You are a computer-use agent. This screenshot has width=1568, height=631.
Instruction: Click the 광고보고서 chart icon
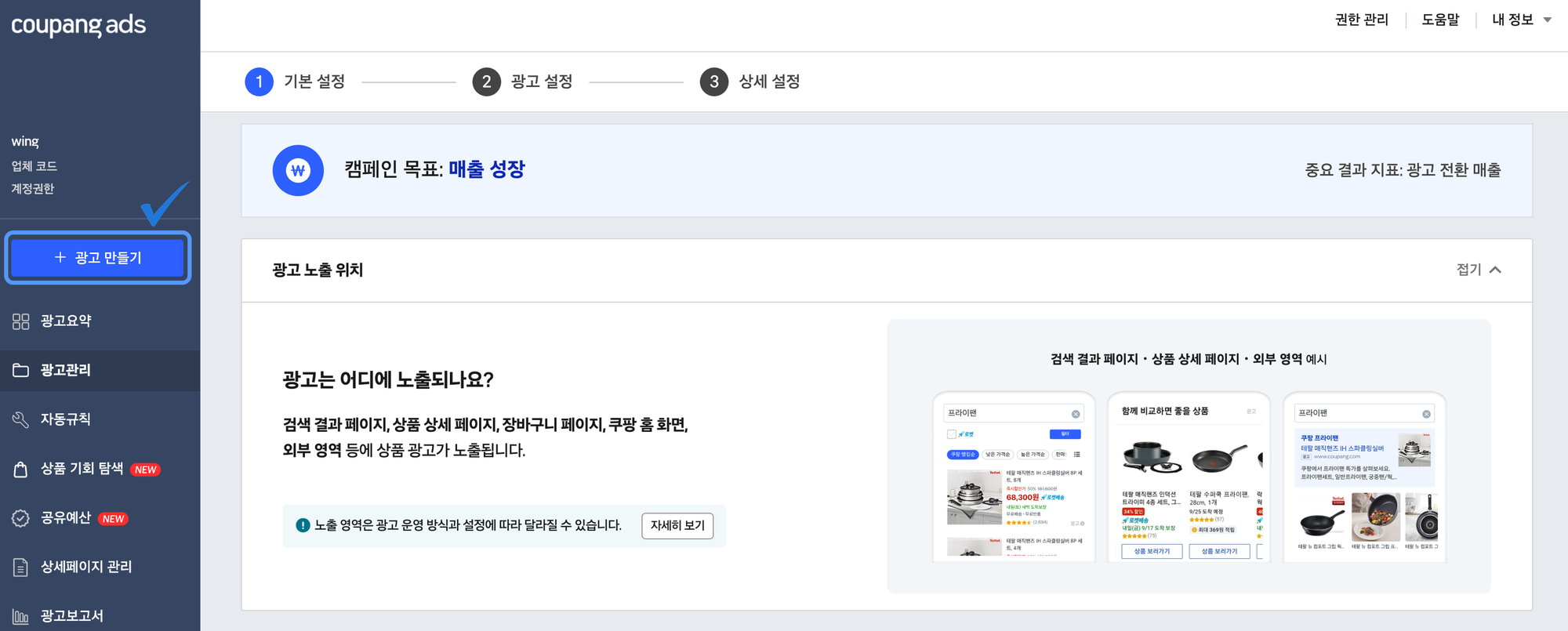tap(21, 617)
